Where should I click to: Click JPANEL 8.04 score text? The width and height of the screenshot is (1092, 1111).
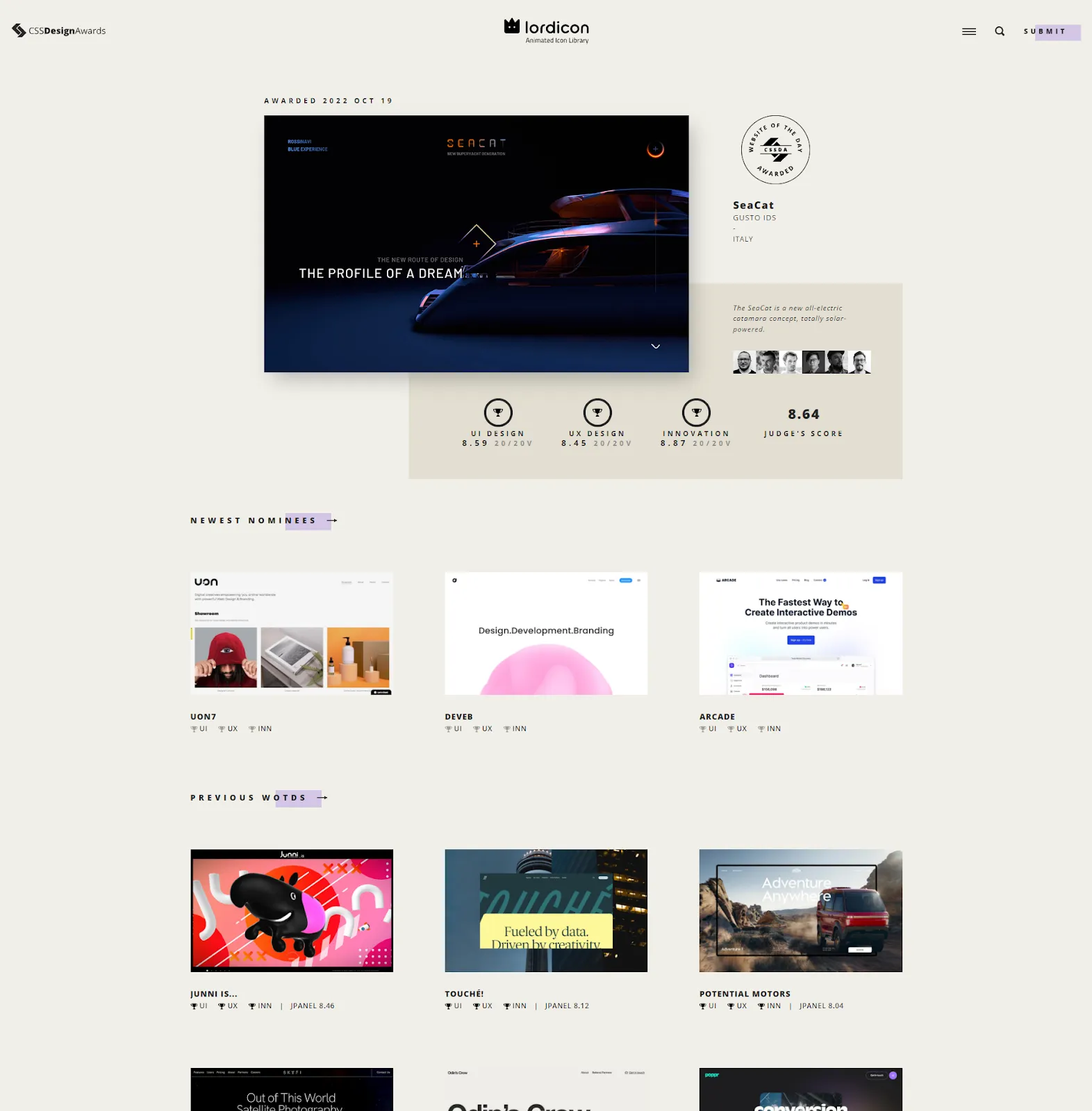(821, 1005)
